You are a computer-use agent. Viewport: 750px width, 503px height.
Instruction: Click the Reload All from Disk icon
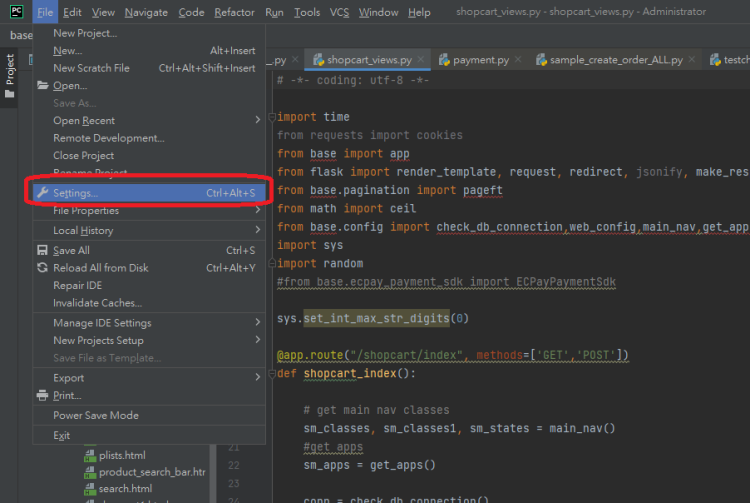click(42, 268)
